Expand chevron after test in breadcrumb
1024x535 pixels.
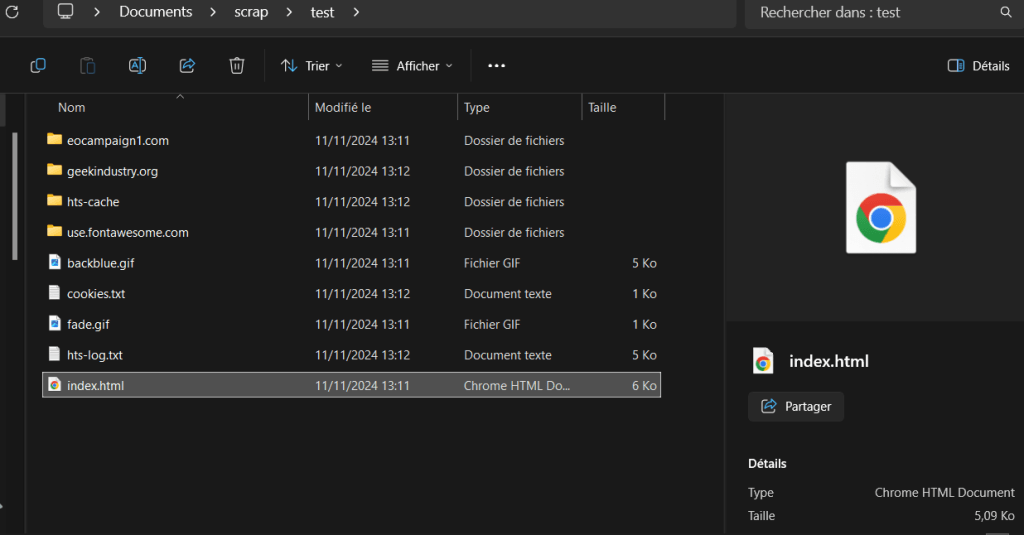point(355,12)
